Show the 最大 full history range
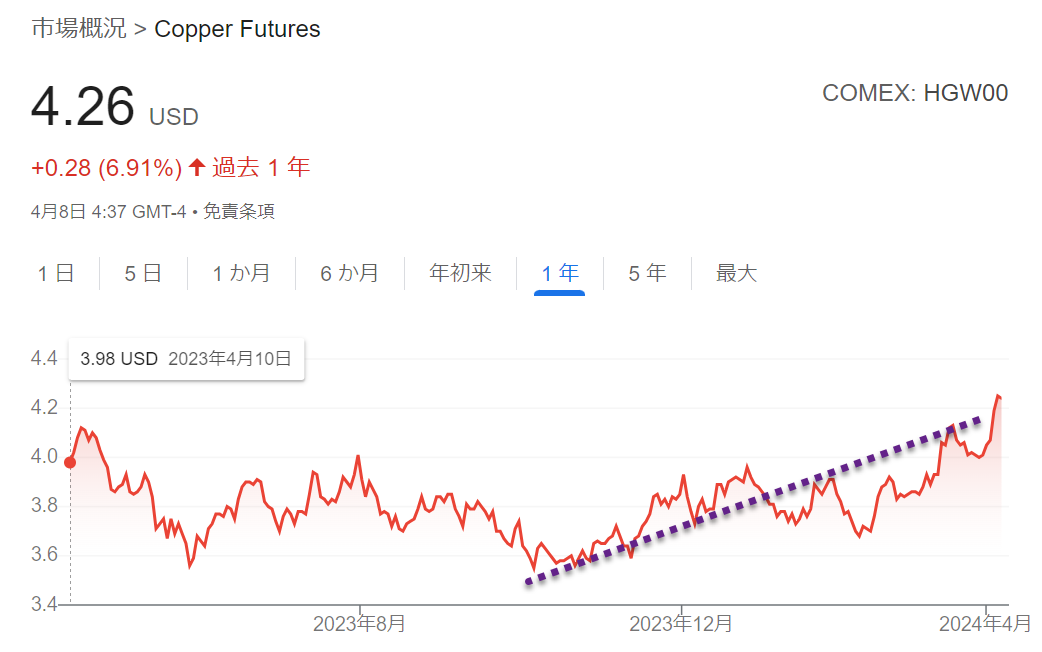Image resolution: width=1042 pixels, height=652 pixels. [736, 273]
